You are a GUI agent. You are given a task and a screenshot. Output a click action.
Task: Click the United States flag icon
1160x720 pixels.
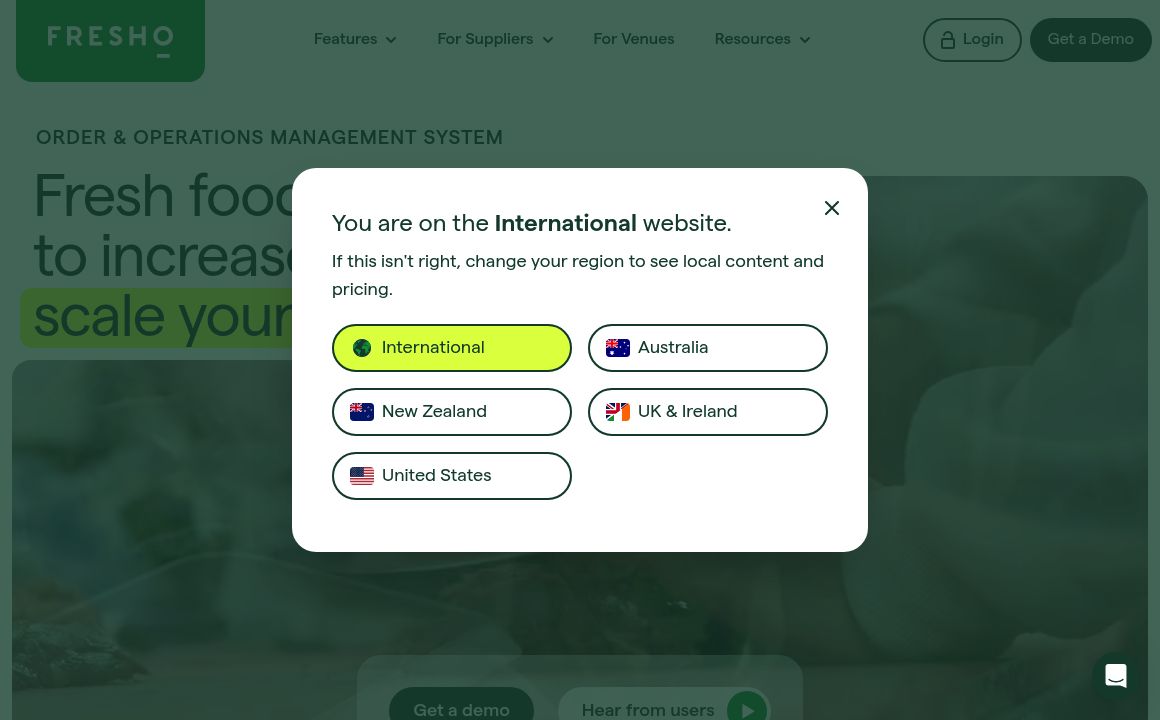pyautogui.click(x=362, y=476)
